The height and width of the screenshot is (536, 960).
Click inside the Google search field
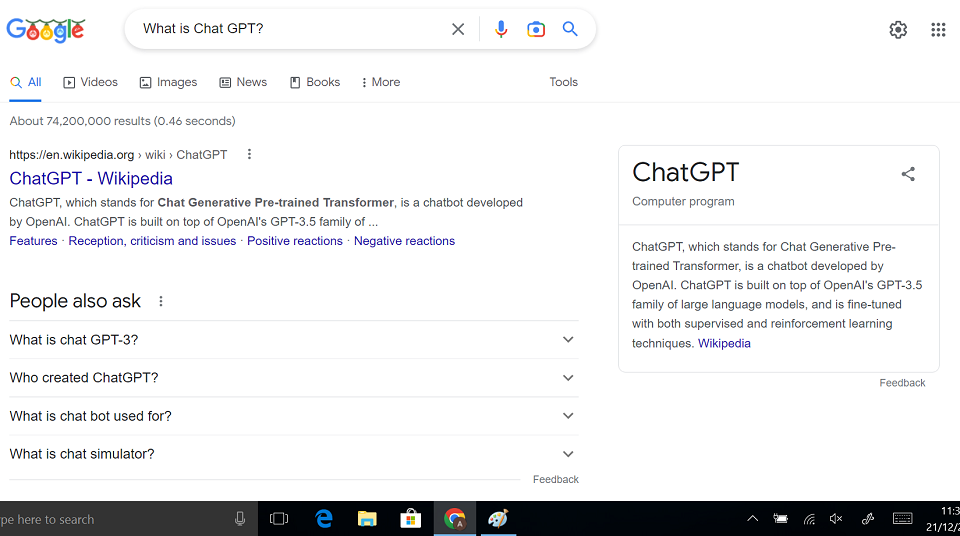point(290,29)
